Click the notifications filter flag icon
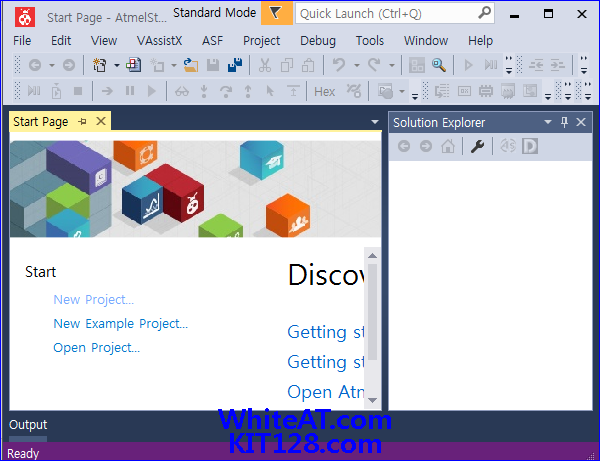Viewport: 600px width, 461px height. click(x=277, y=13)
